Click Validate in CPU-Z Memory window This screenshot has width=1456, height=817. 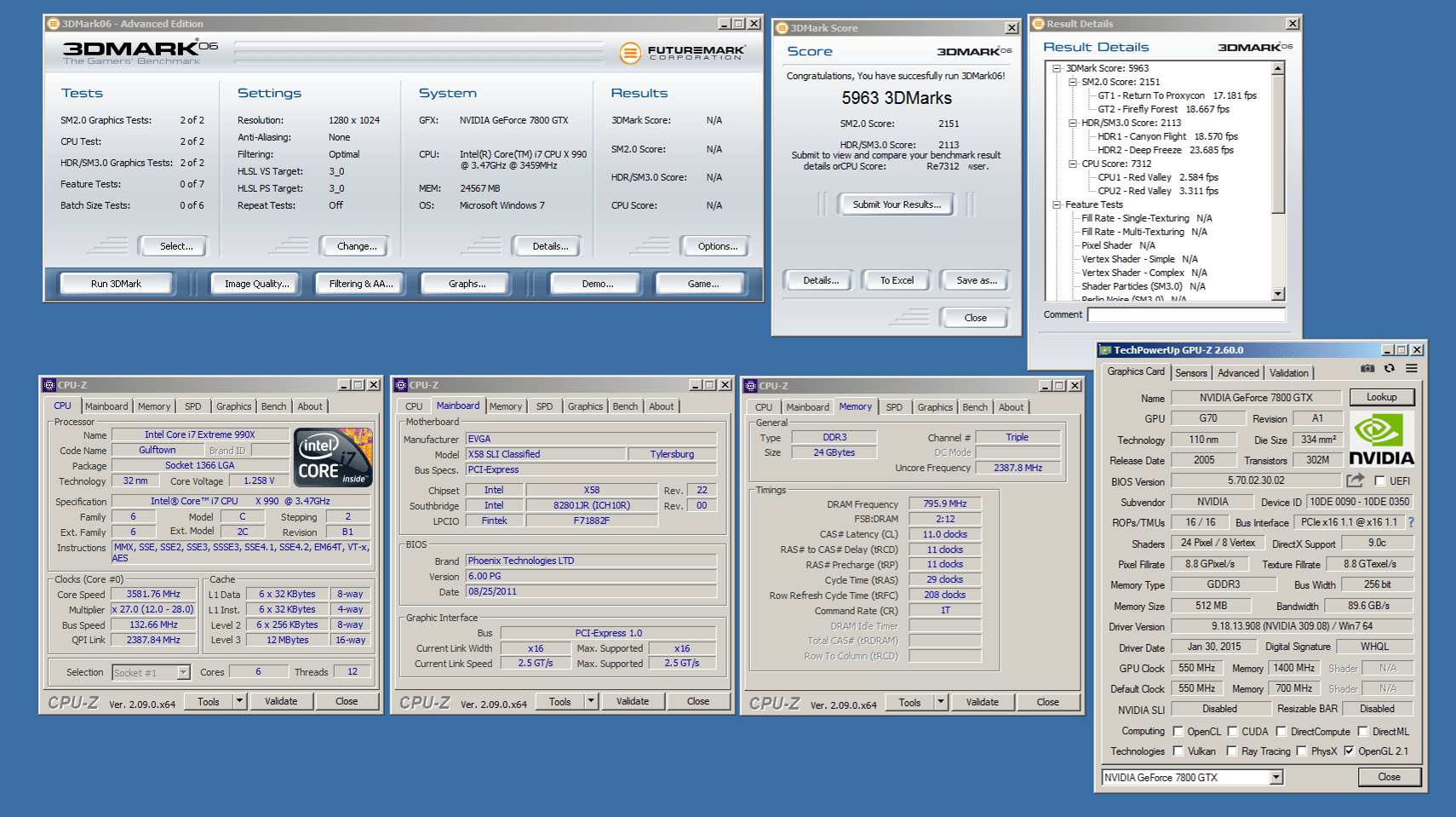pyautogui.click(x=983, y=702)
